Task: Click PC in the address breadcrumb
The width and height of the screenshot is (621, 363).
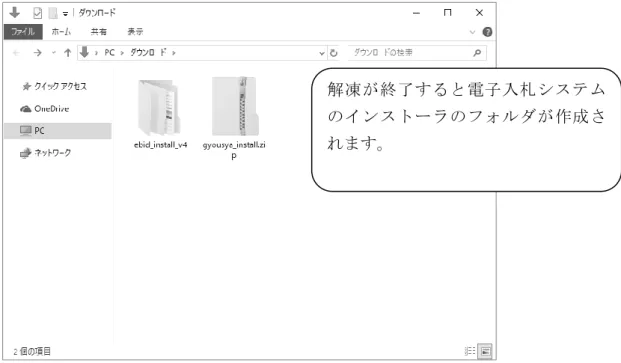Action: tap(109, 53)
